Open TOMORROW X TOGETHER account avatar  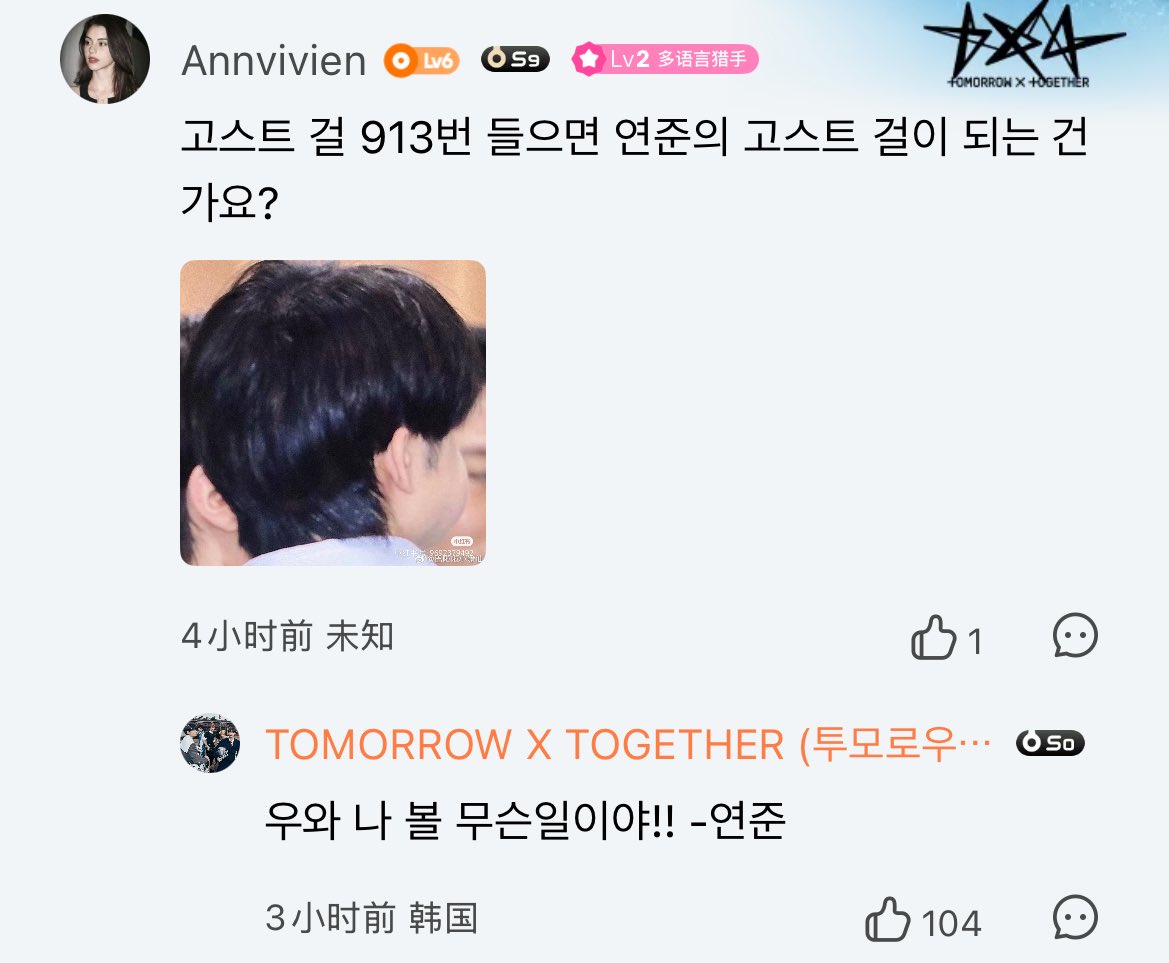[210, 743]
